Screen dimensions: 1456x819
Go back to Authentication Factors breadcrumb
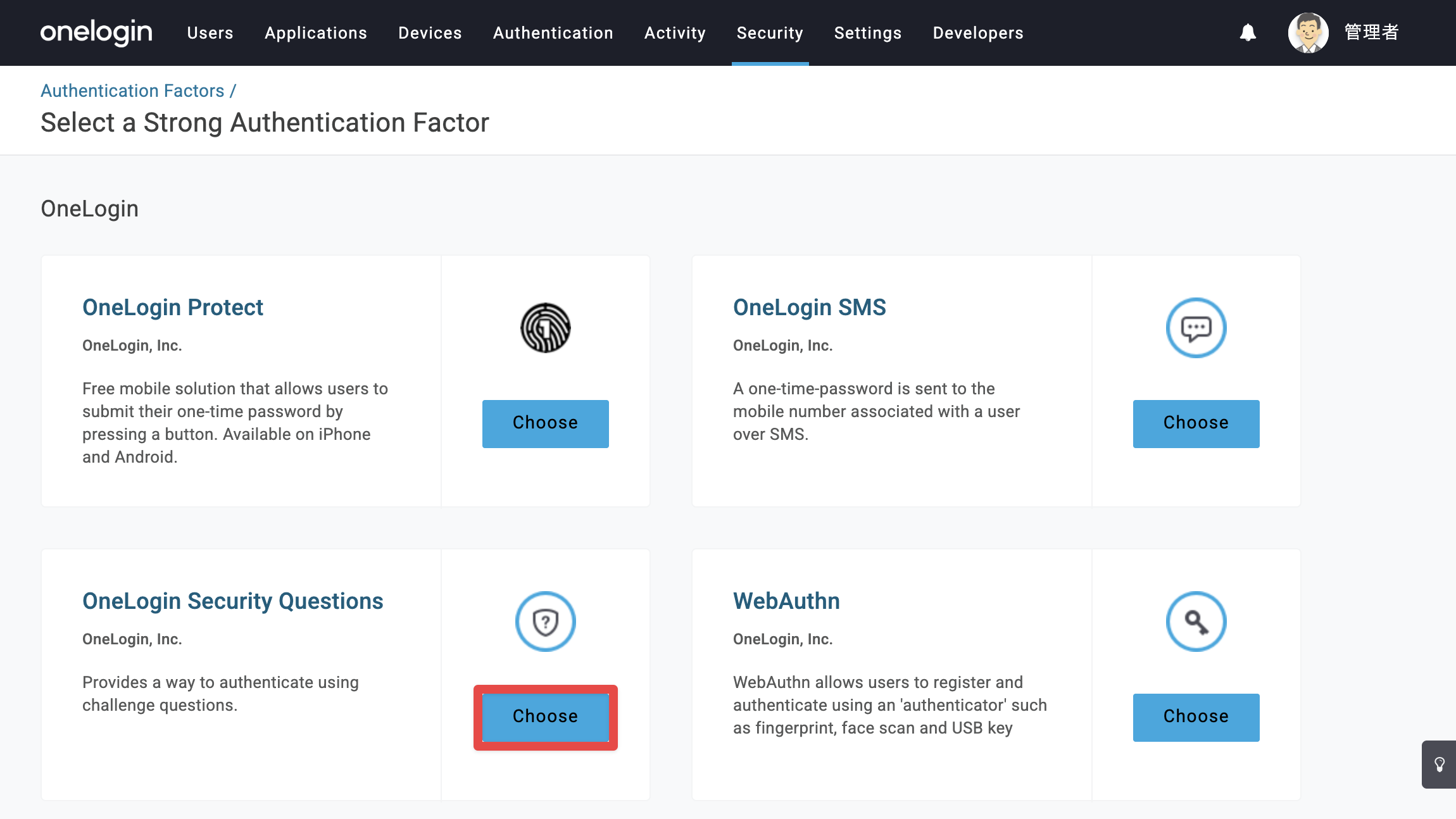pos(133,91)
